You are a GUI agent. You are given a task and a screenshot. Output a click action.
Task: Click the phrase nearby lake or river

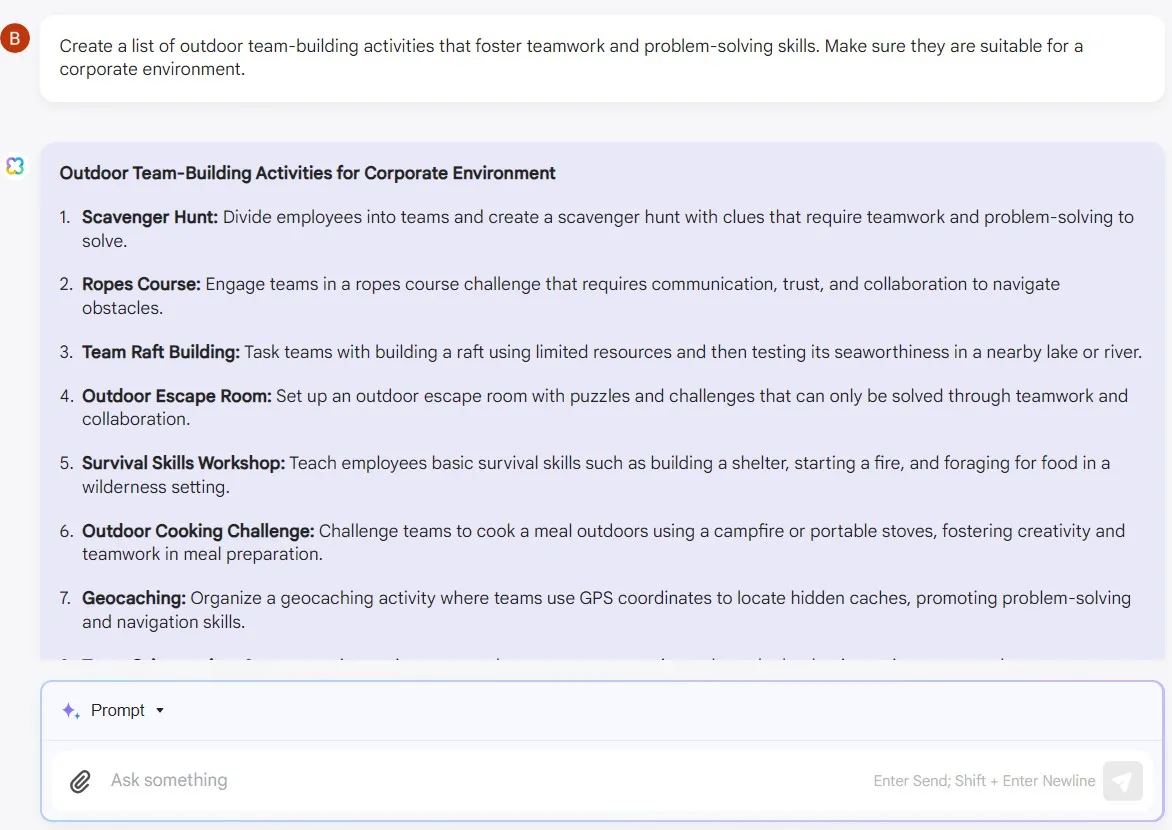[1063, 351]
